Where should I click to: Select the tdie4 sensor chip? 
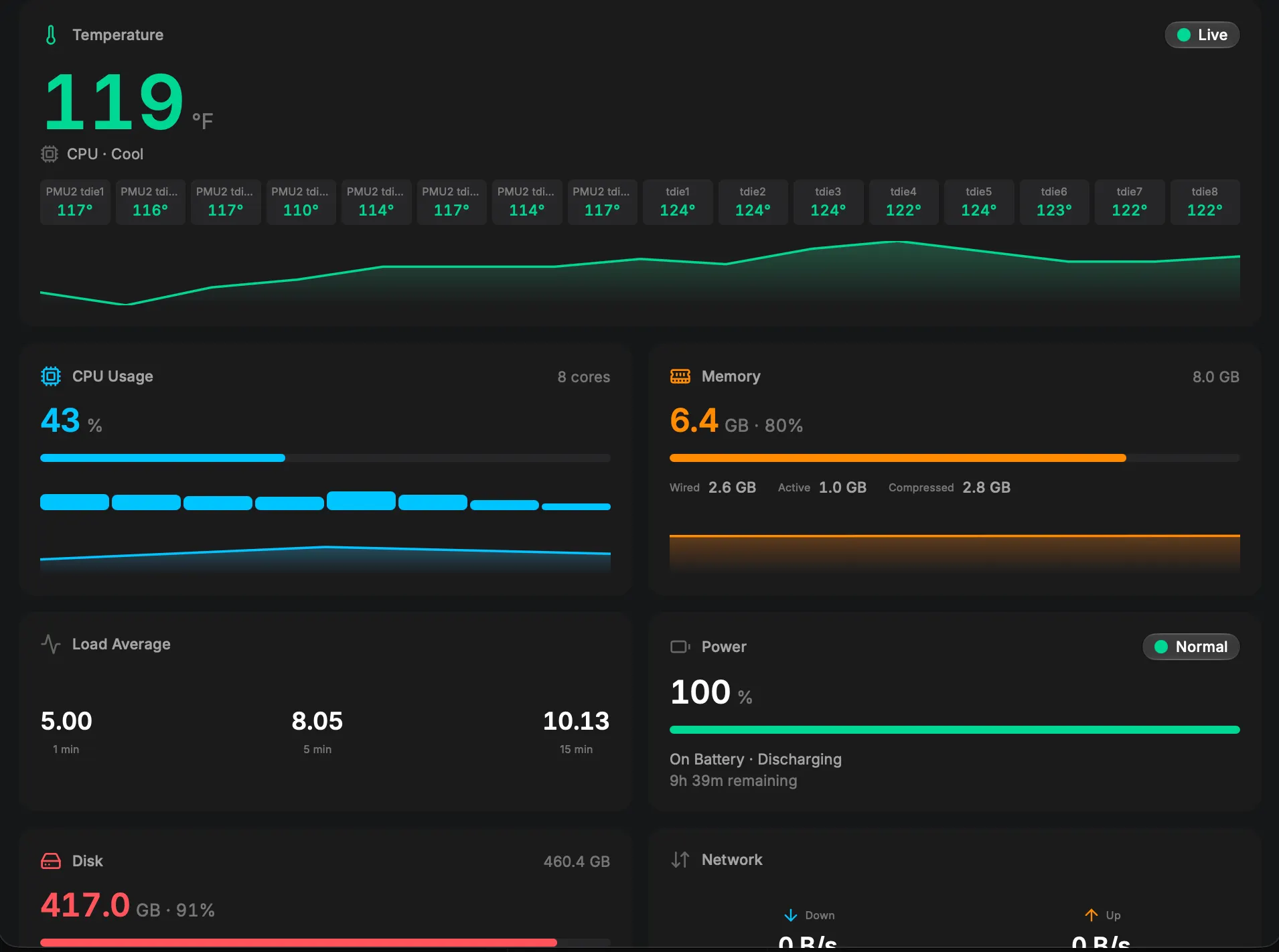pos(903,202)
